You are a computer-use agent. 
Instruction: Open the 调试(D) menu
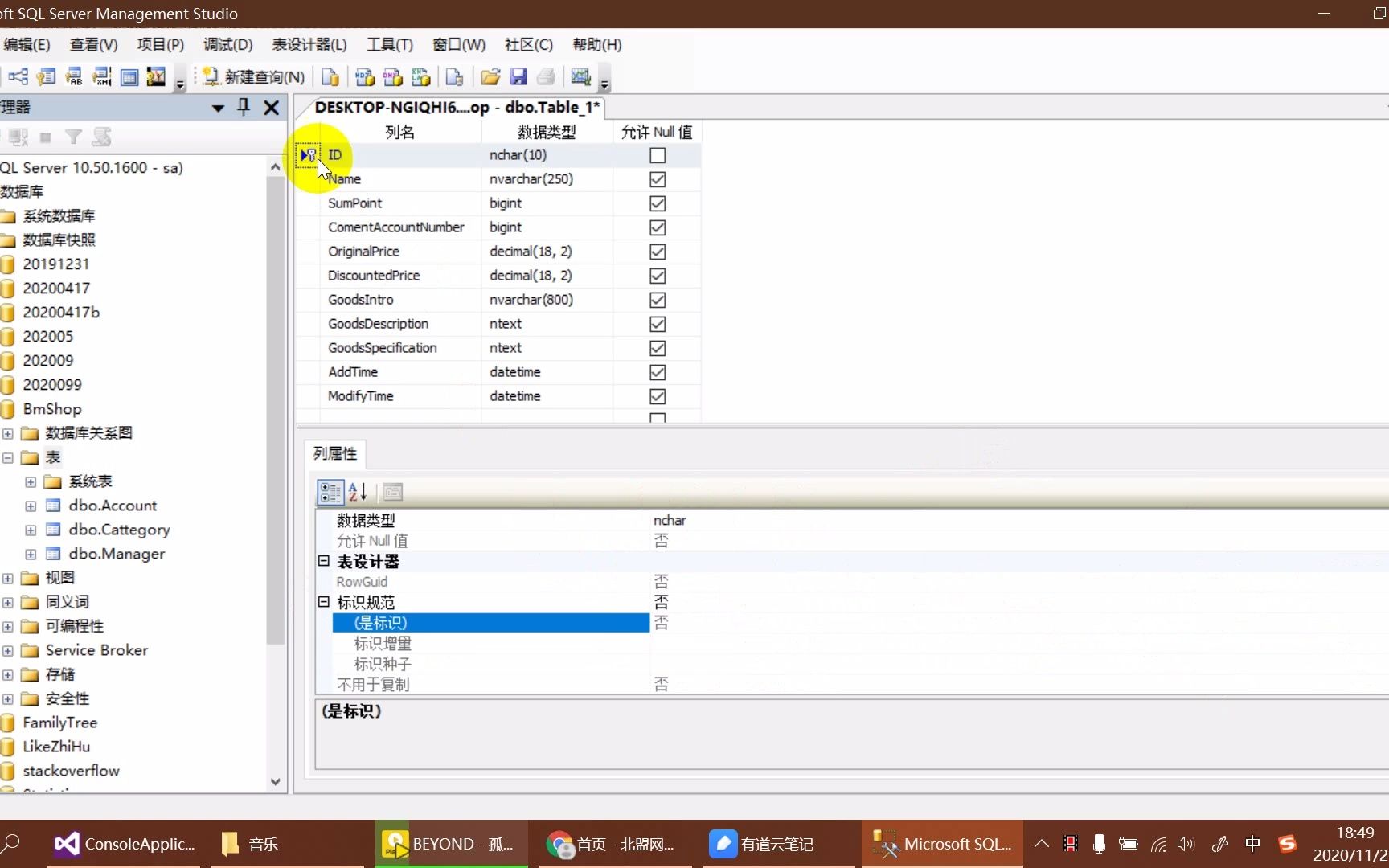point(228,44)
